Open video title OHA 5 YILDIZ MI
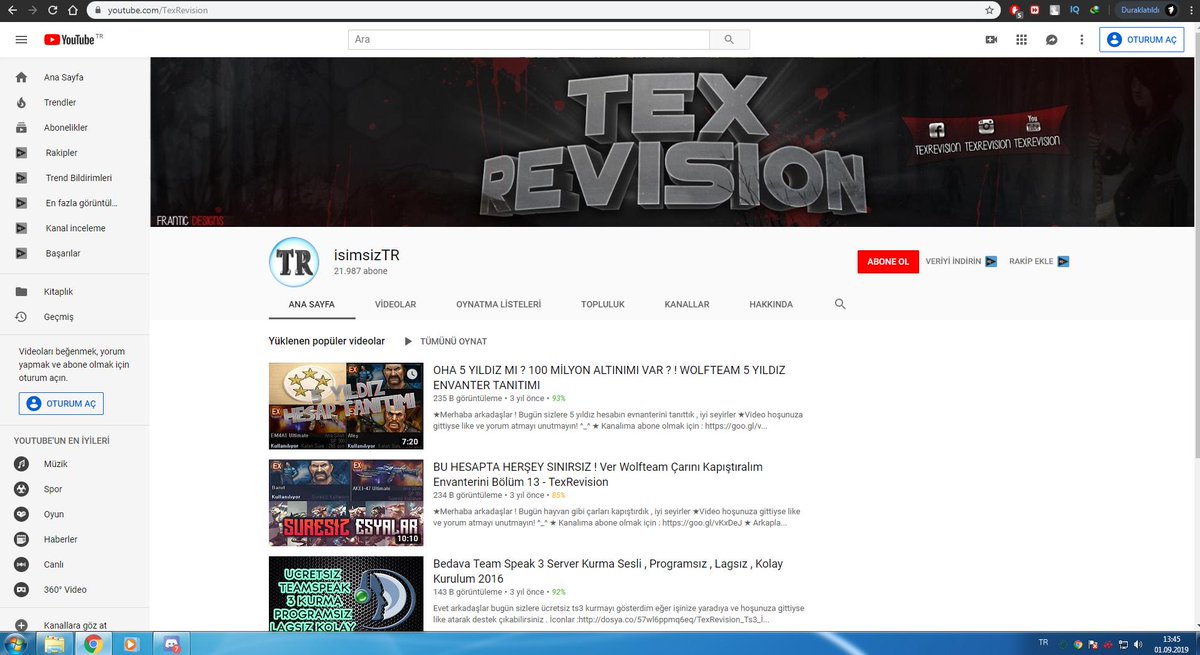Screen dimensions: 1200x655 pyautogui.click(x=609, y=377)
